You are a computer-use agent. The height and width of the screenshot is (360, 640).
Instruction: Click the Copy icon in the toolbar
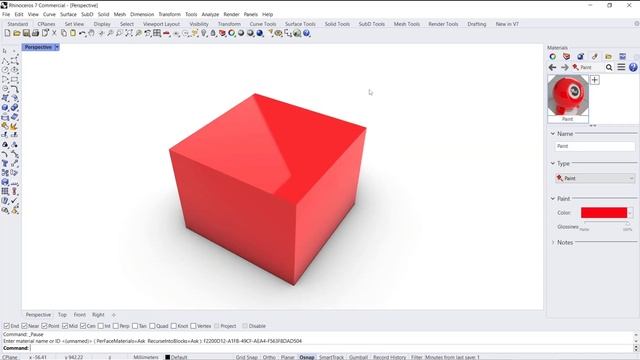64,33
